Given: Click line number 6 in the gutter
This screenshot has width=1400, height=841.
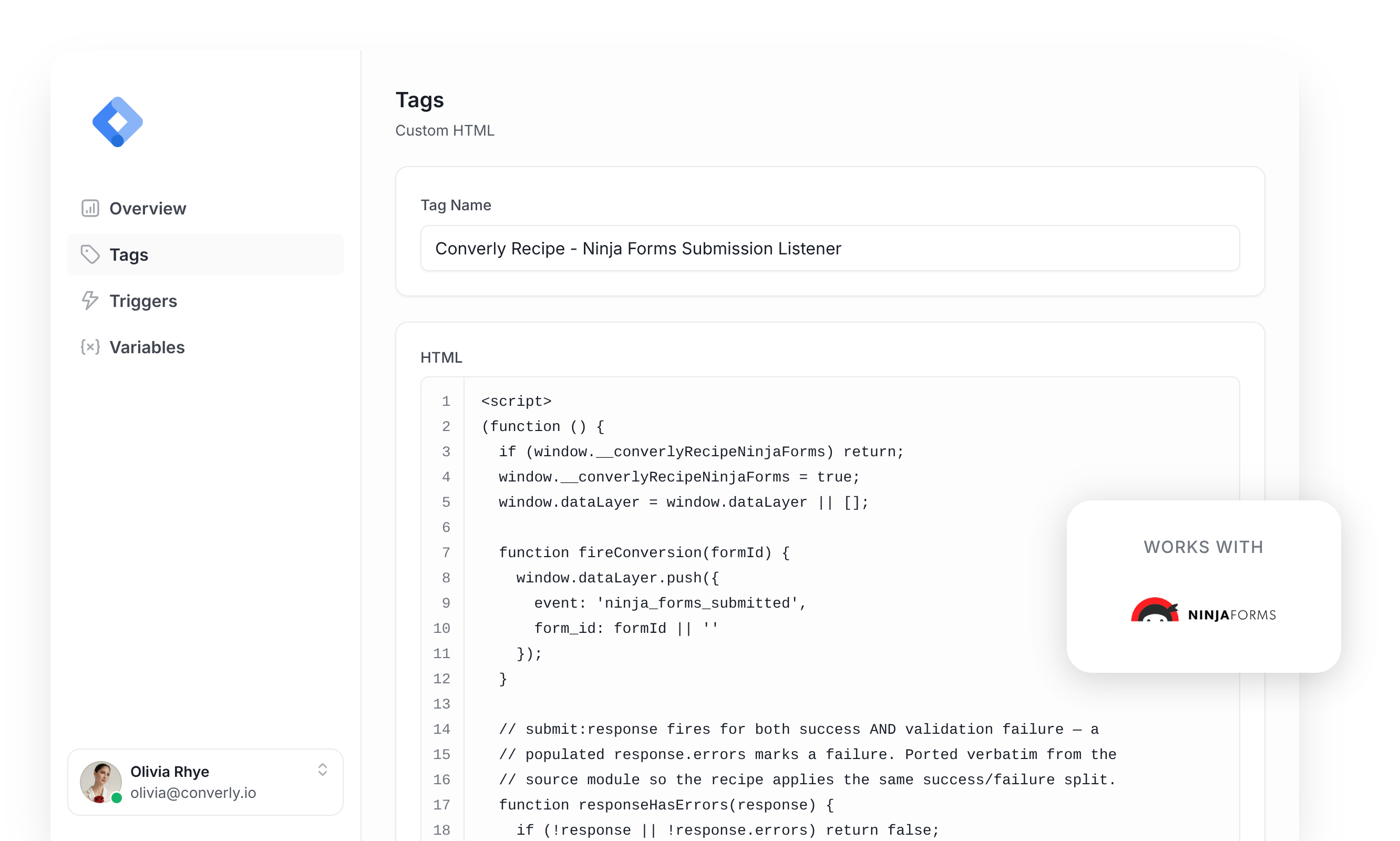Looking at the screenshot, I should point(446,528).
